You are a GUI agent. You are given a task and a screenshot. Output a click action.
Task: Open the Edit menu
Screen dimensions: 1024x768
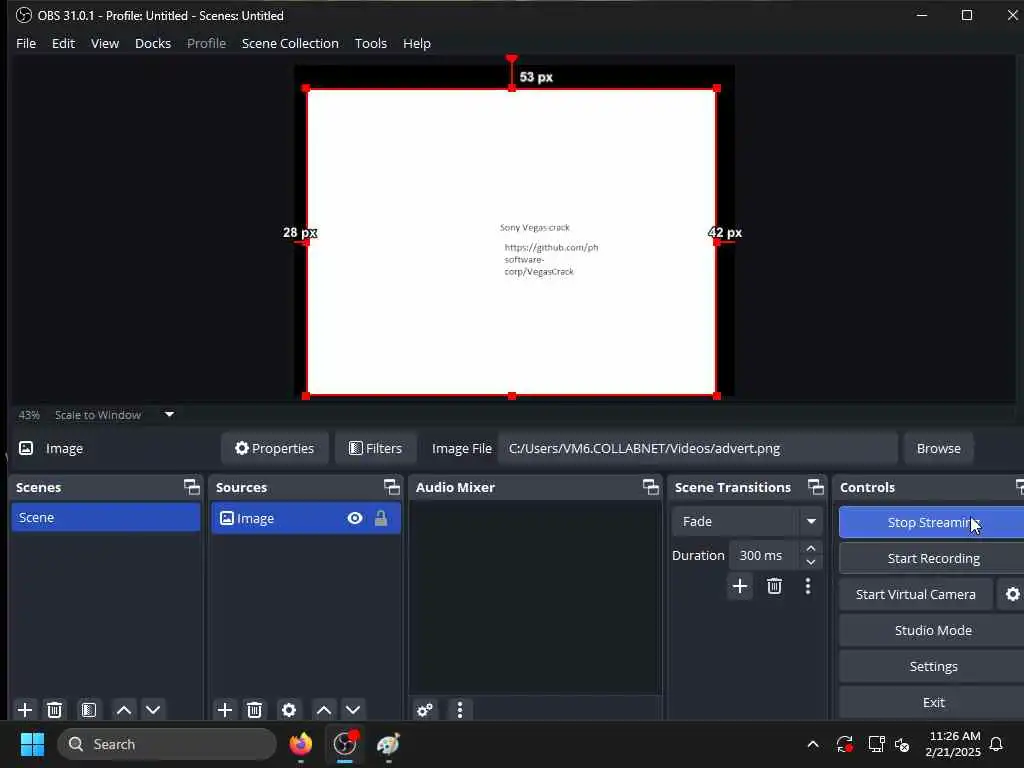(63, 43)
